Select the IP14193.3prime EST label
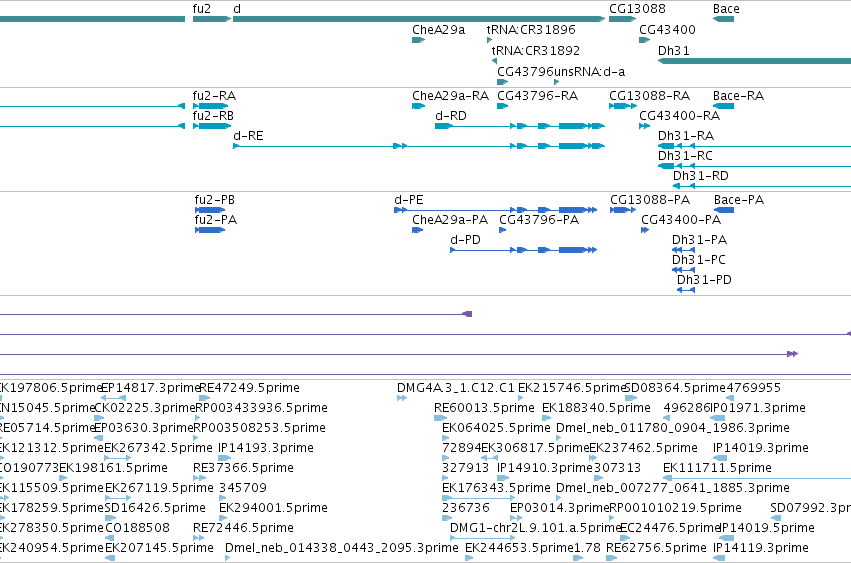 (265, 448)
